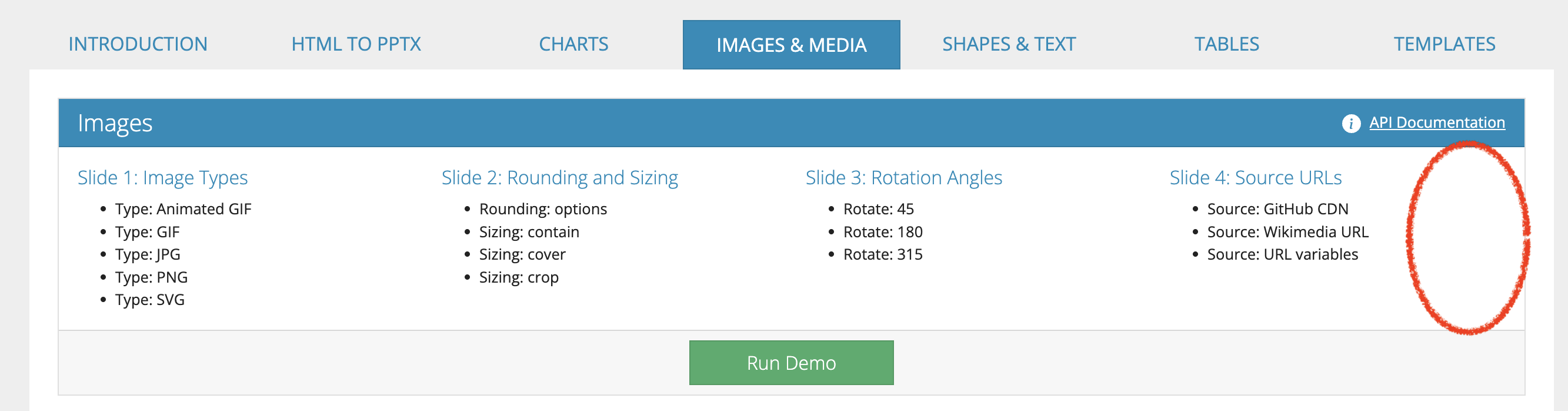1568x411 pixels.
Task: Click the Type: GIF list item
Action: pyautogui.click(x=147, y=232)
